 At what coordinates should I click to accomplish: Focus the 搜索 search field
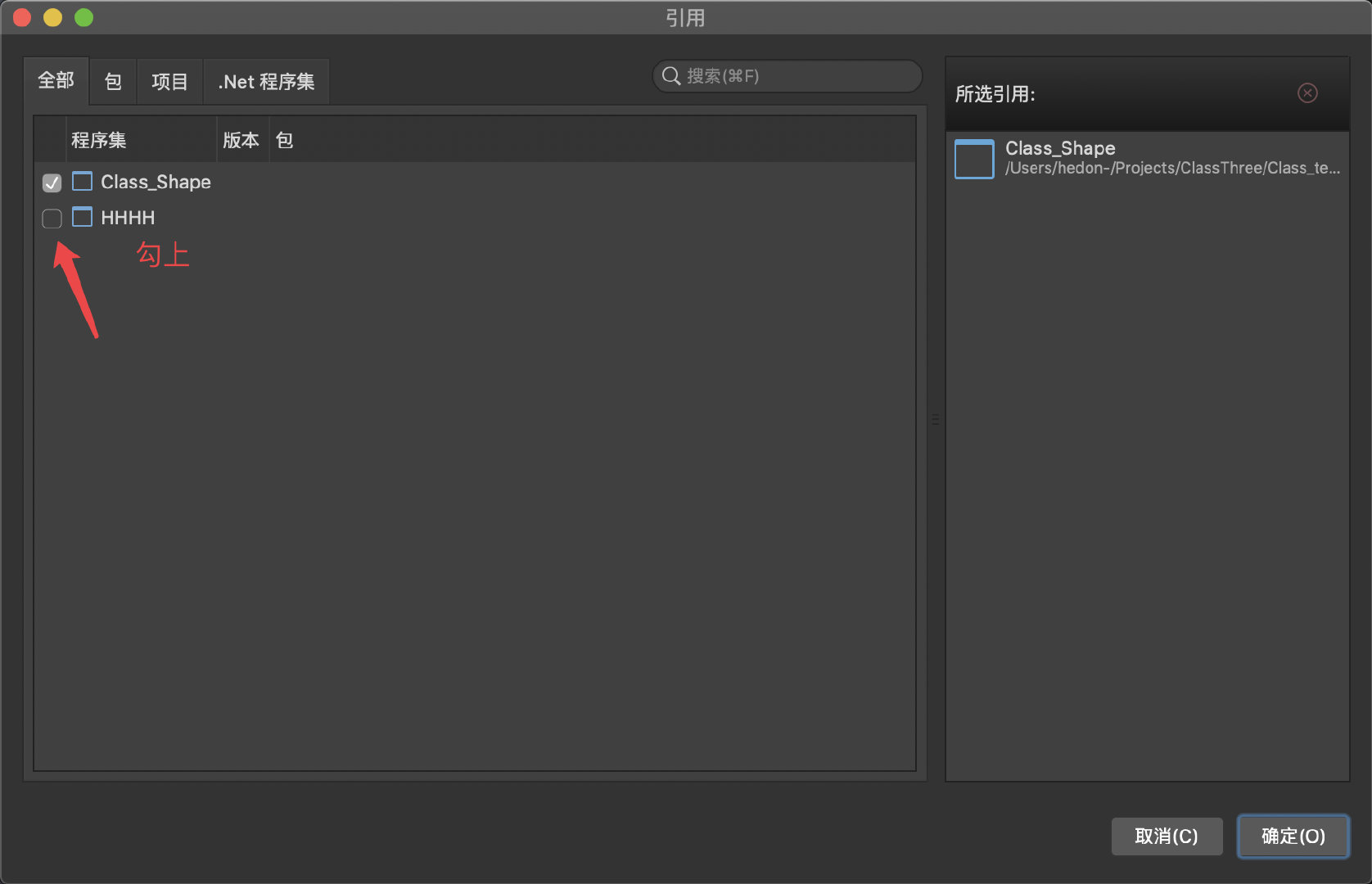coord(788,76)
